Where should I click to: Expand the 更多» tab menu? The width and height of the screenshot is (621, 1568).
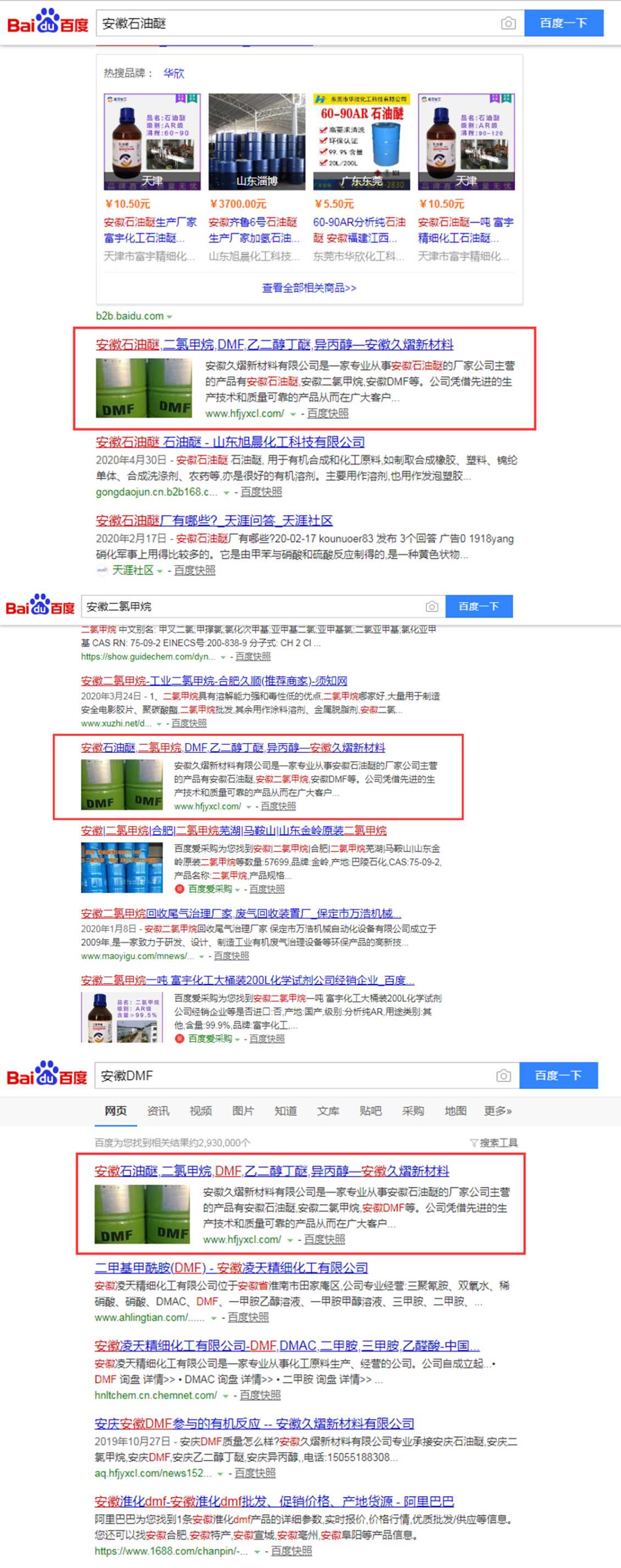click(498, 1111)
